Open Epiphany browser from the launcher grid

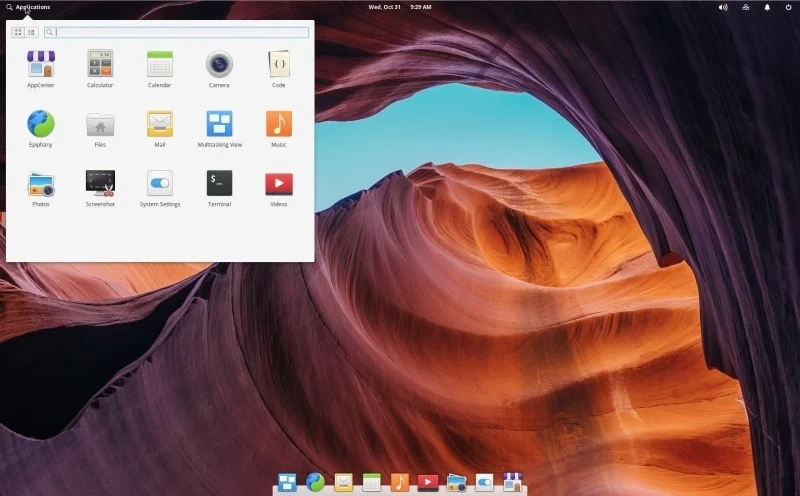(x=40, y=124)
